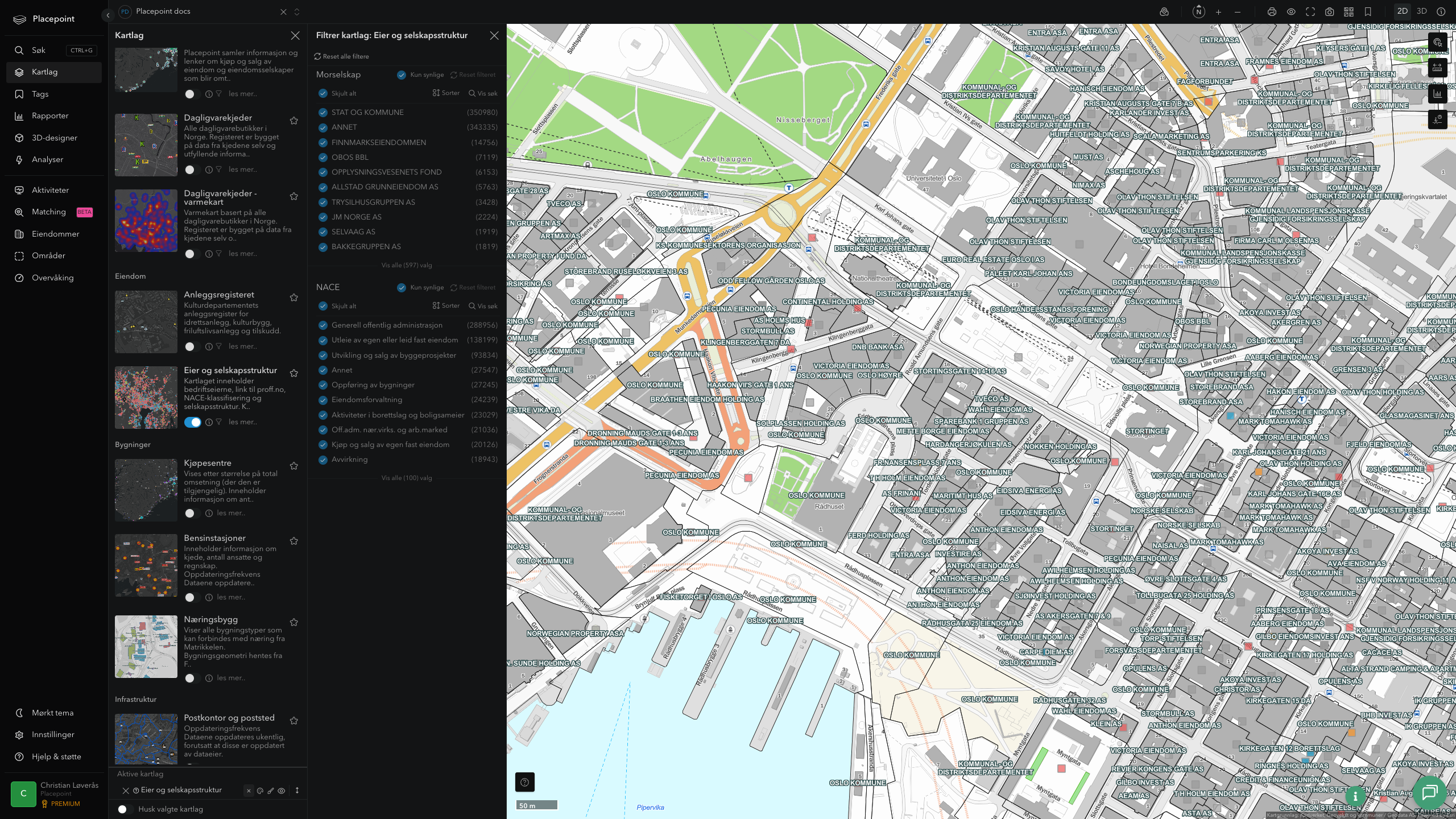Select Analyser in sidebar
The height and width of the screenshot is (819, 1456).
click(x=54, y=160)
